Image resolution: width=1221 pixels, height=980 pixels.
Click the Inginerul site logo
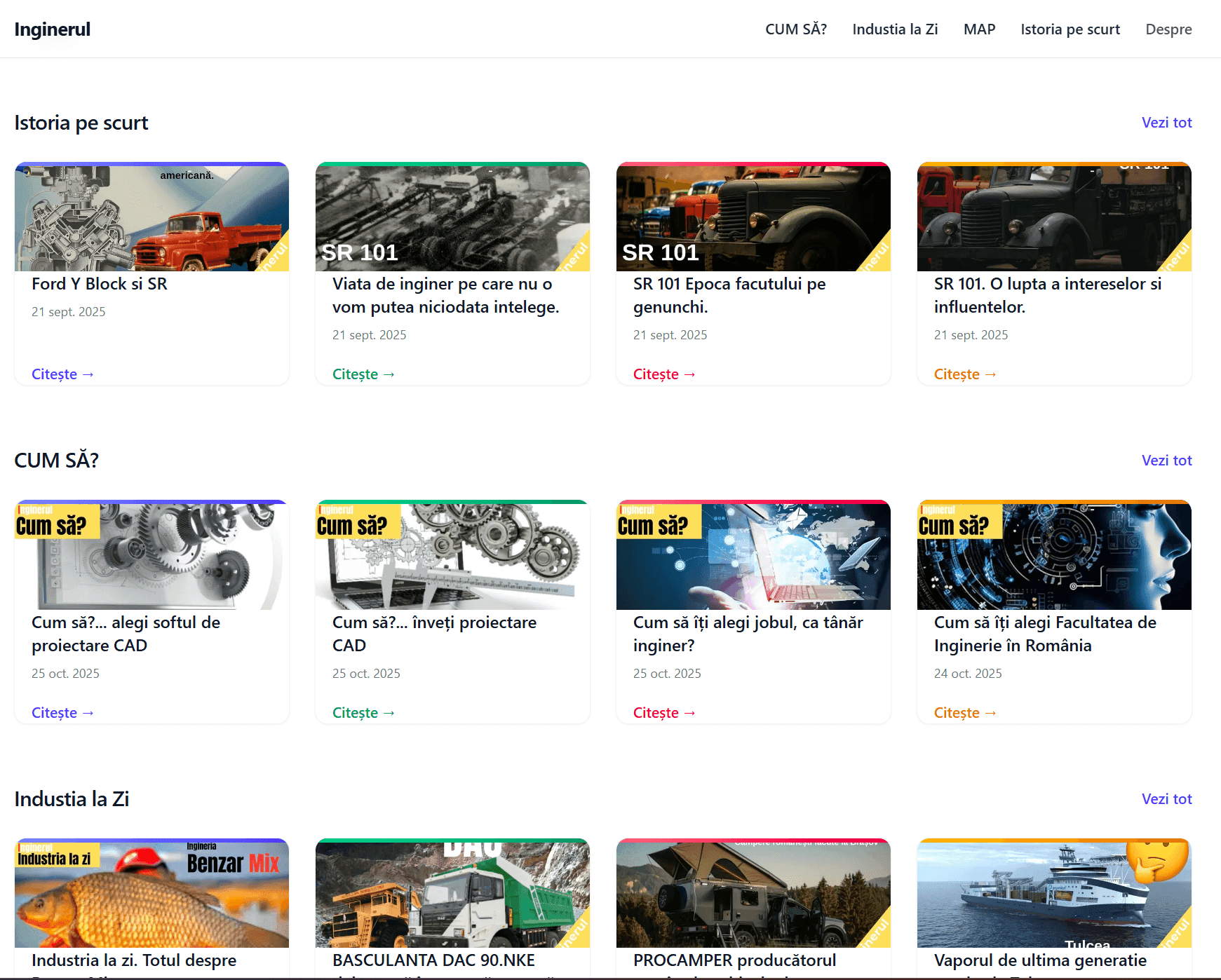click(x=53, y=29)
